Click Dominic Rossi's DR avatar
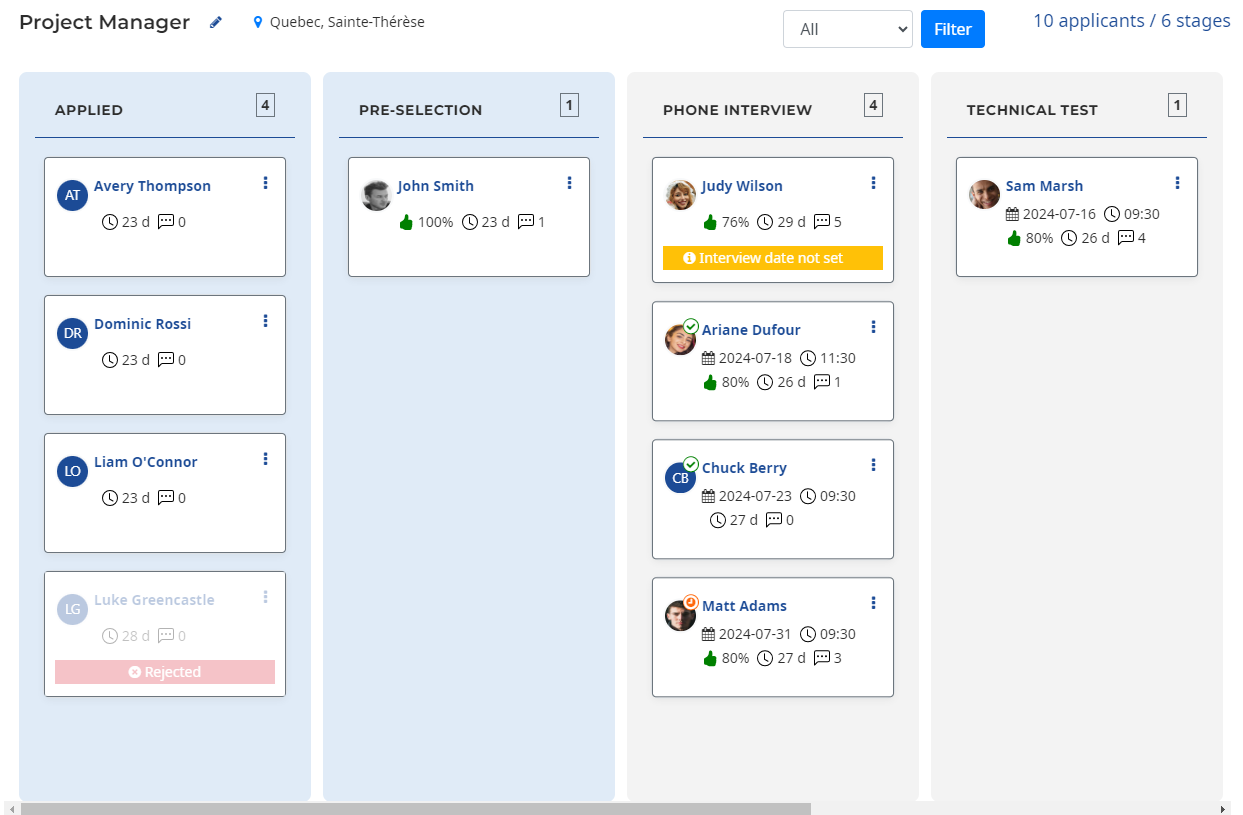This screenshot has width=1243, height=815. point(72,333)
